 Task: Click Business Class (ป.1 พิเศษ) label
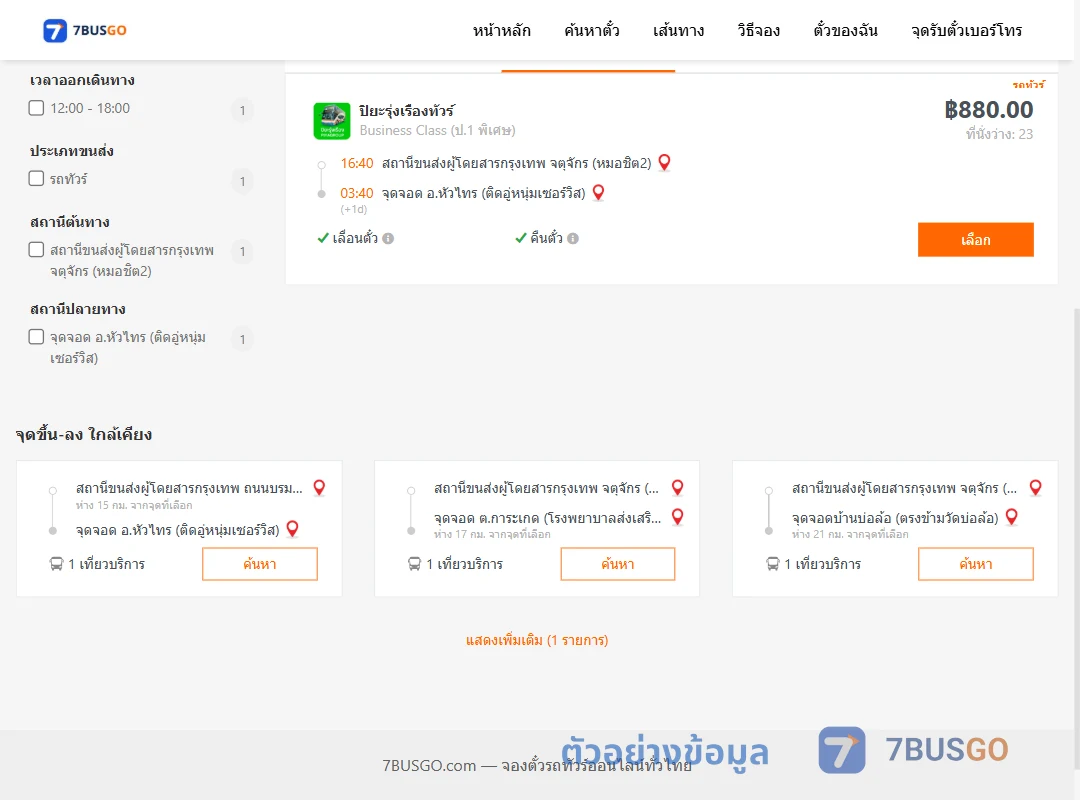(x=437, y=130)
